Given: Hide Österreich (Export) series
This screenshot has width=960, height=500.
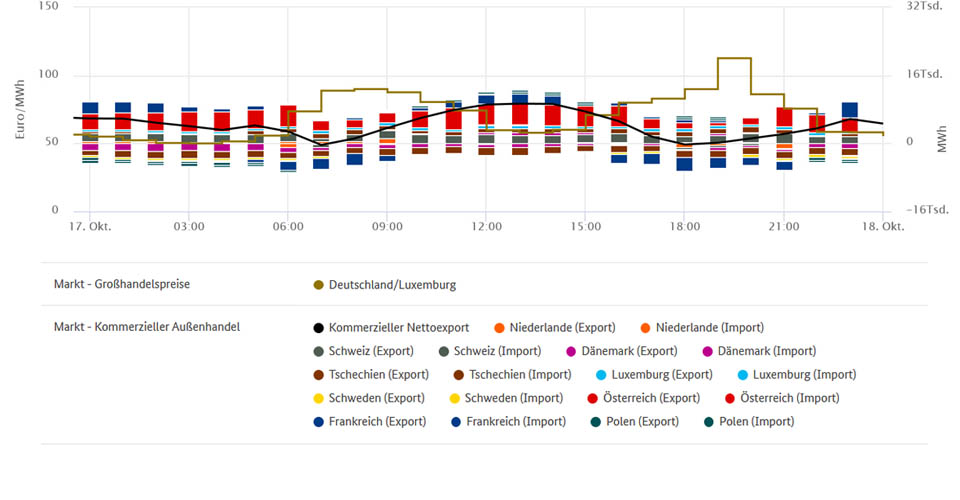Looking at the screenshot, I should [643, 398].
